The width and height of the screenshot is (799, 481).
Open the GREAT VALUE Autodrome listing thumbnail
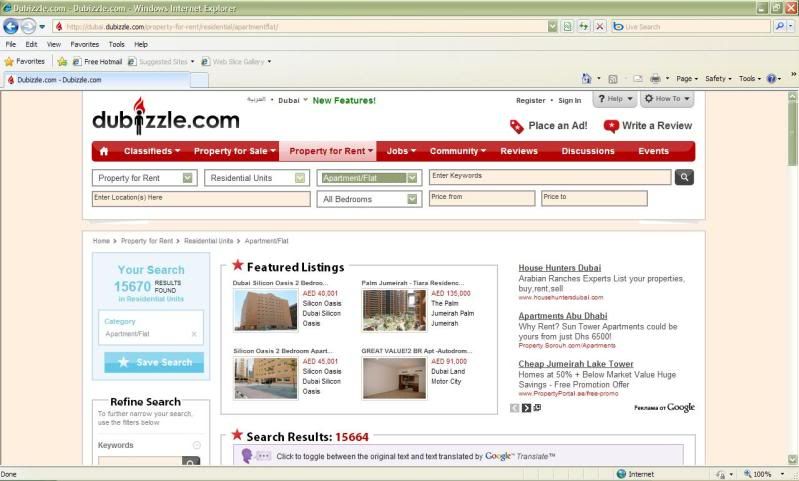pos(394,378)
